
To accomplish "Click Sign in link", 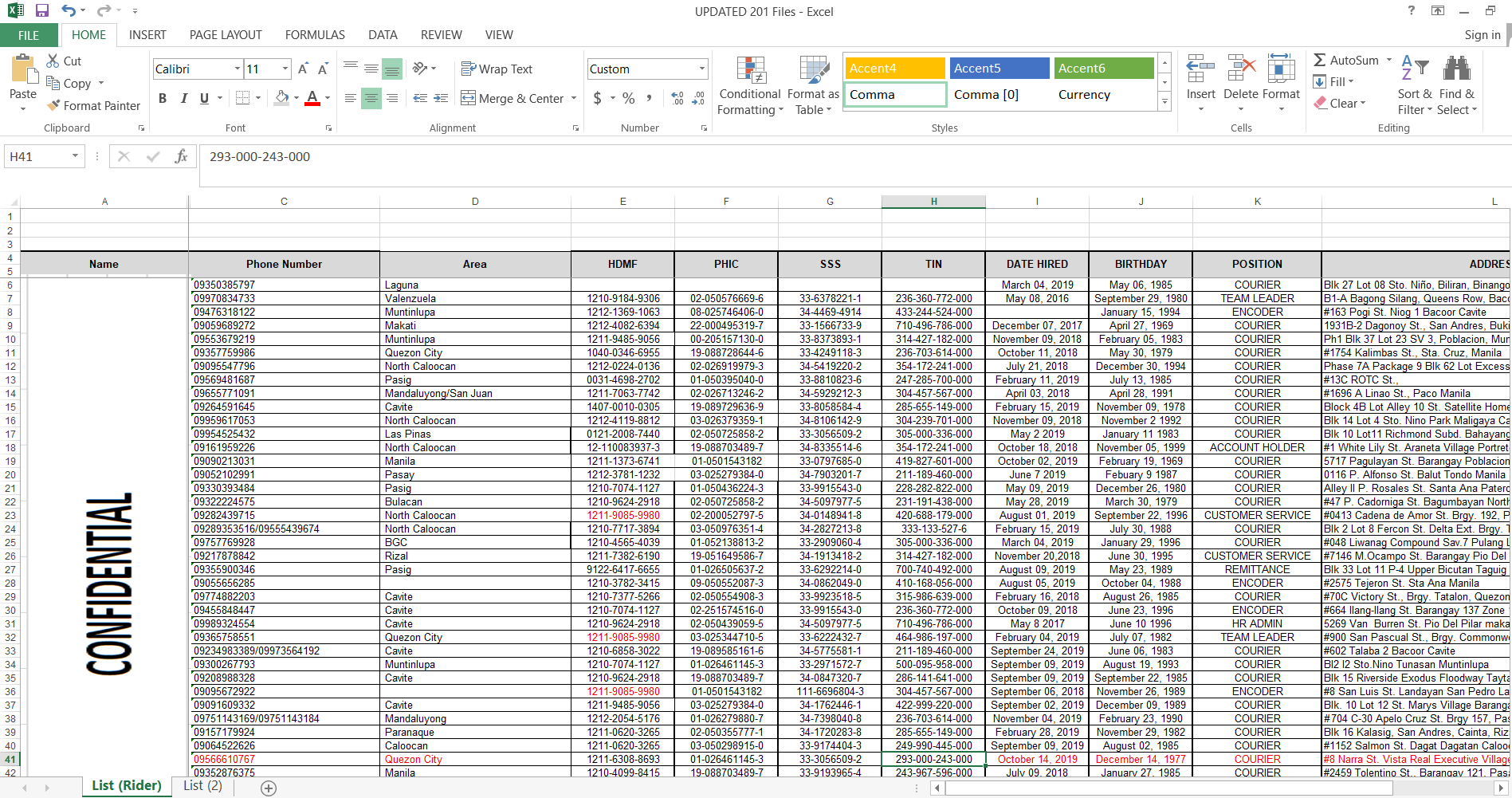I will [1482, 35].
